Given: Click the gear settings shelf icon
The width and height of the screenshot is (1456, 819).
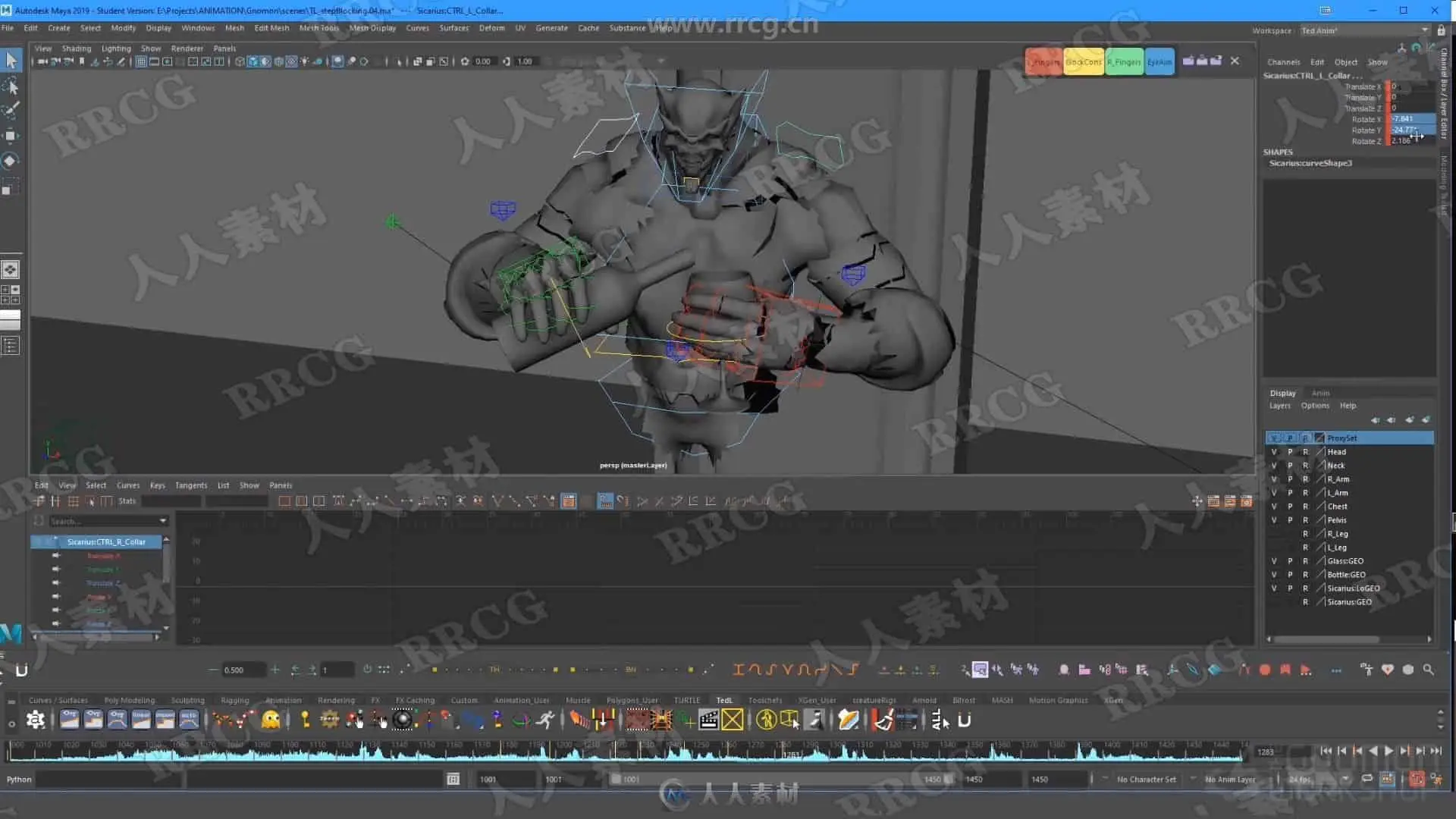Looking at the screenshot, I should [x=35, y=720].
